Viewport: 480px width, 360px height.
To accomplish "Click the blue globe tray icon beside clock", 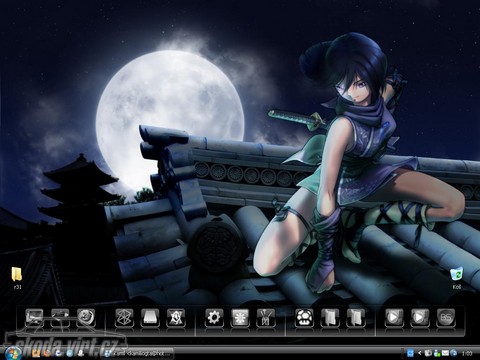I will tap(453, 353).
